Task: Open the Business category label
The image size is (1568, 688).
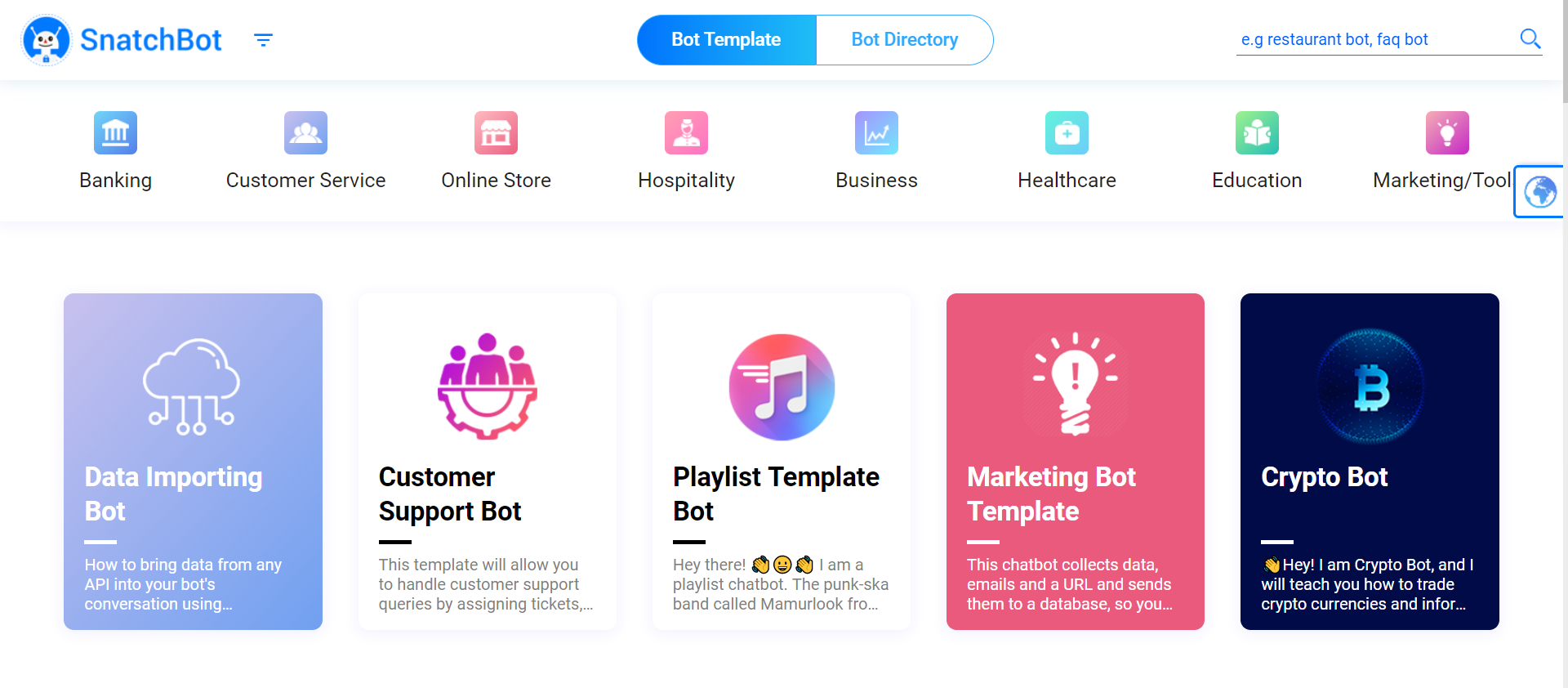Action: (876, 181)
